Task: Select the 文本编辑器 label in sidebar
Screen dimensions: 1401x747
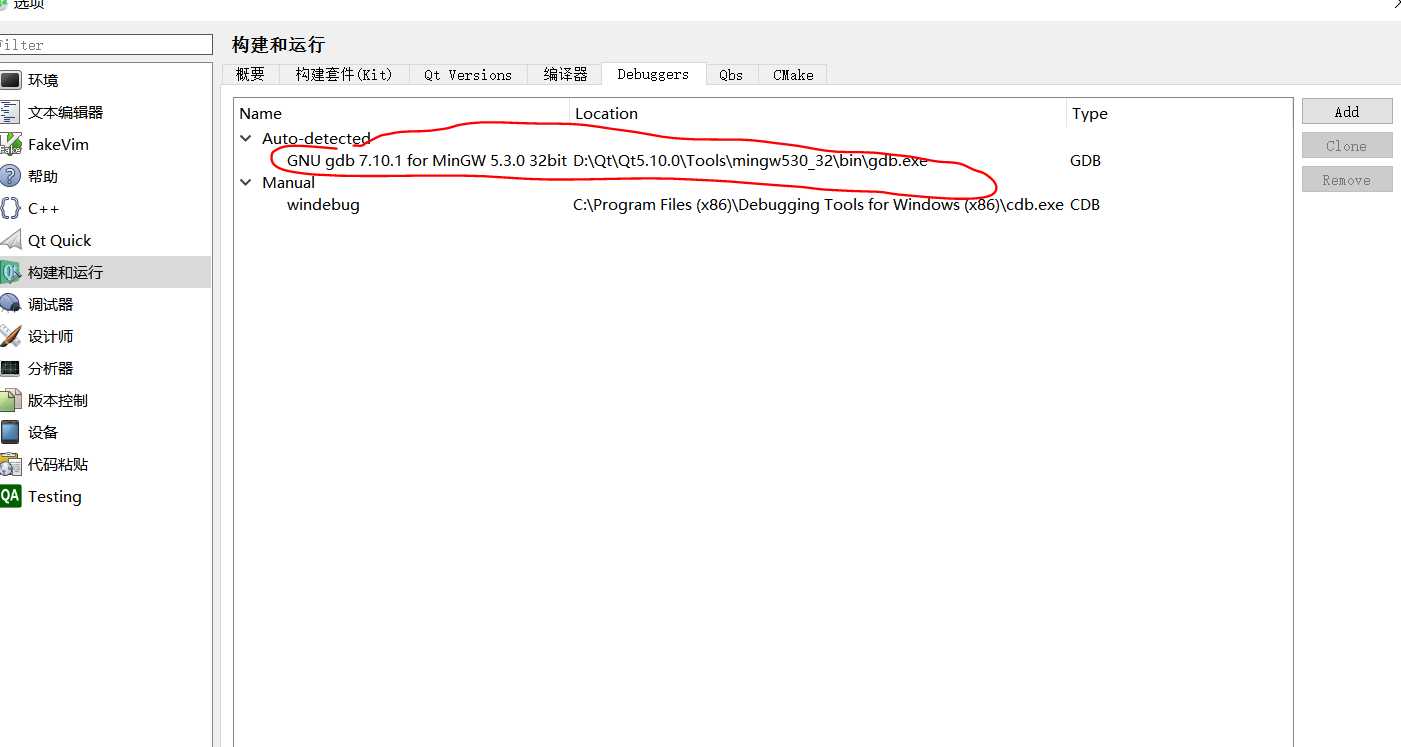Action: coord(66,112)
